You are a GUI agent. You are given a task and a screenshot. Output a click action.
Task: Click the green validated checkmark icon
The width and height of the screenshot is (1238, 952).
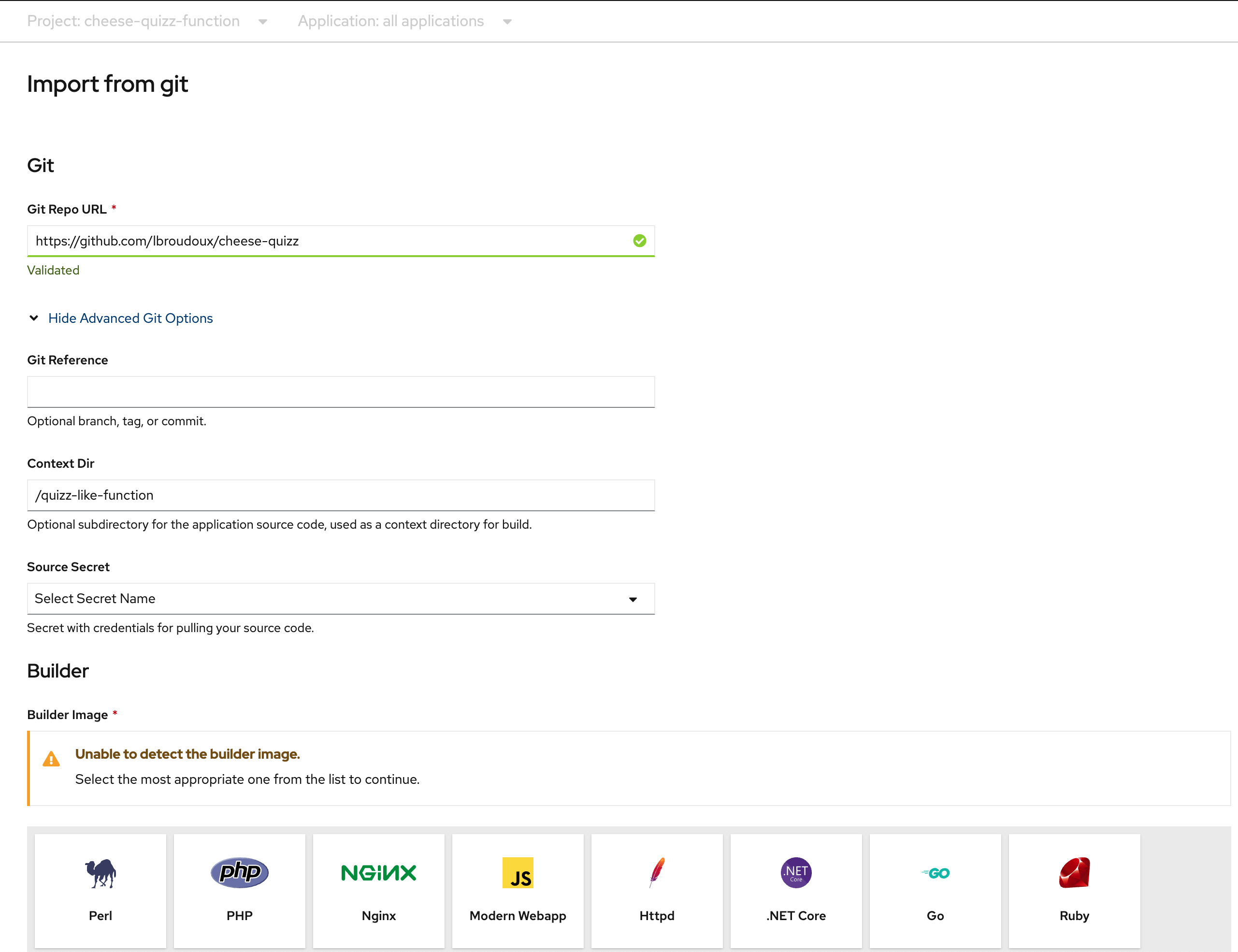pyautogui.click(x=639, y=241)
